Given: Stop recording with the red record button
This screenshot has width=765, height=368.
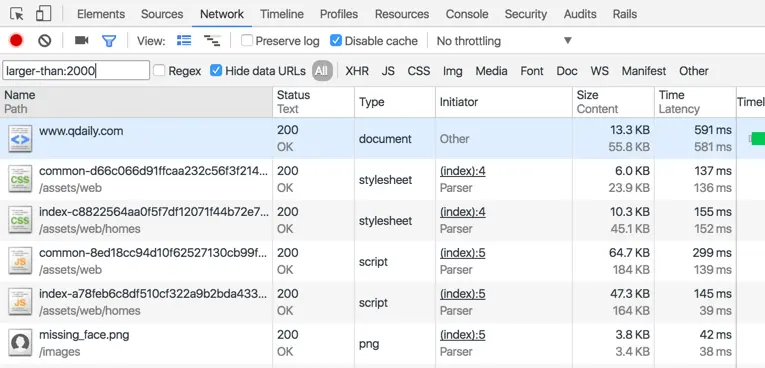Looking at the screenshot, I should [x=16, y=41].
